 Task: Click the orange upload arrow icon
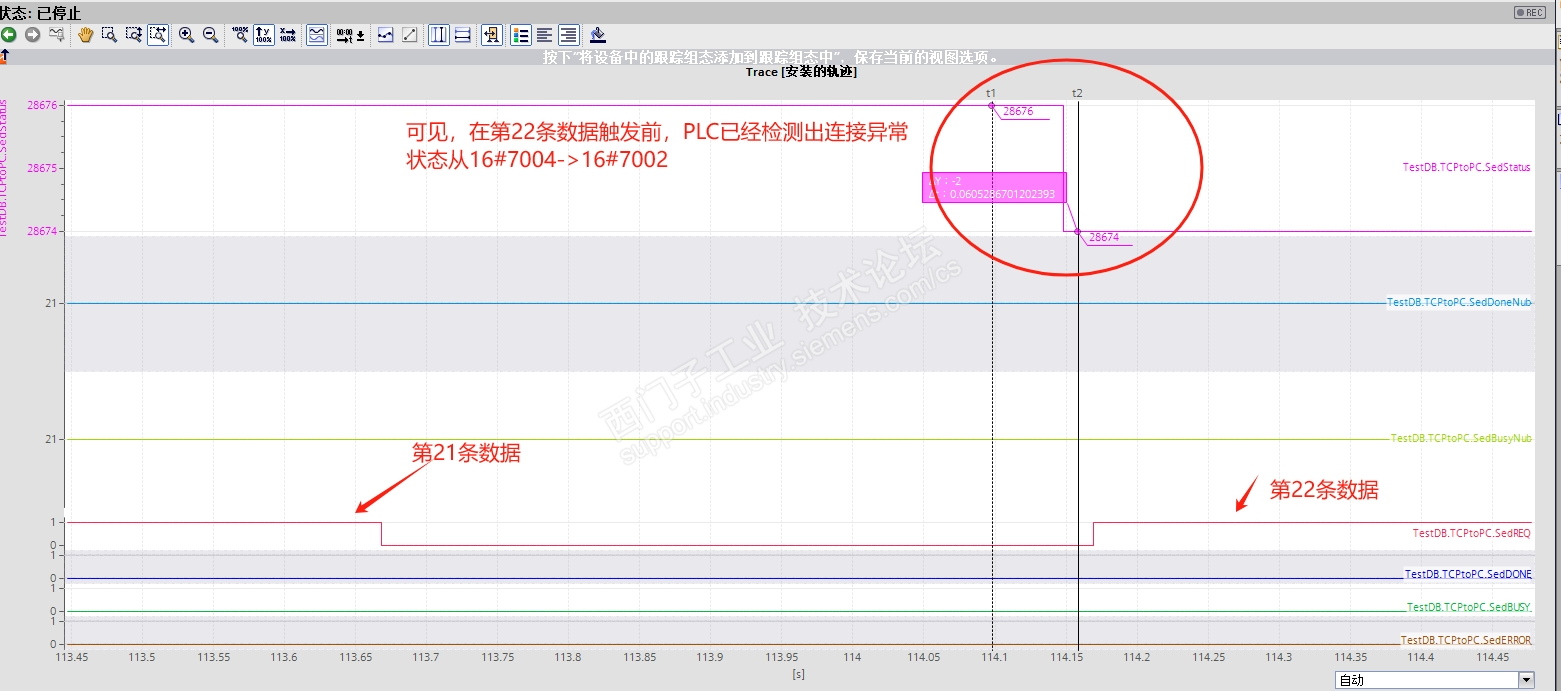pos(3,56)
